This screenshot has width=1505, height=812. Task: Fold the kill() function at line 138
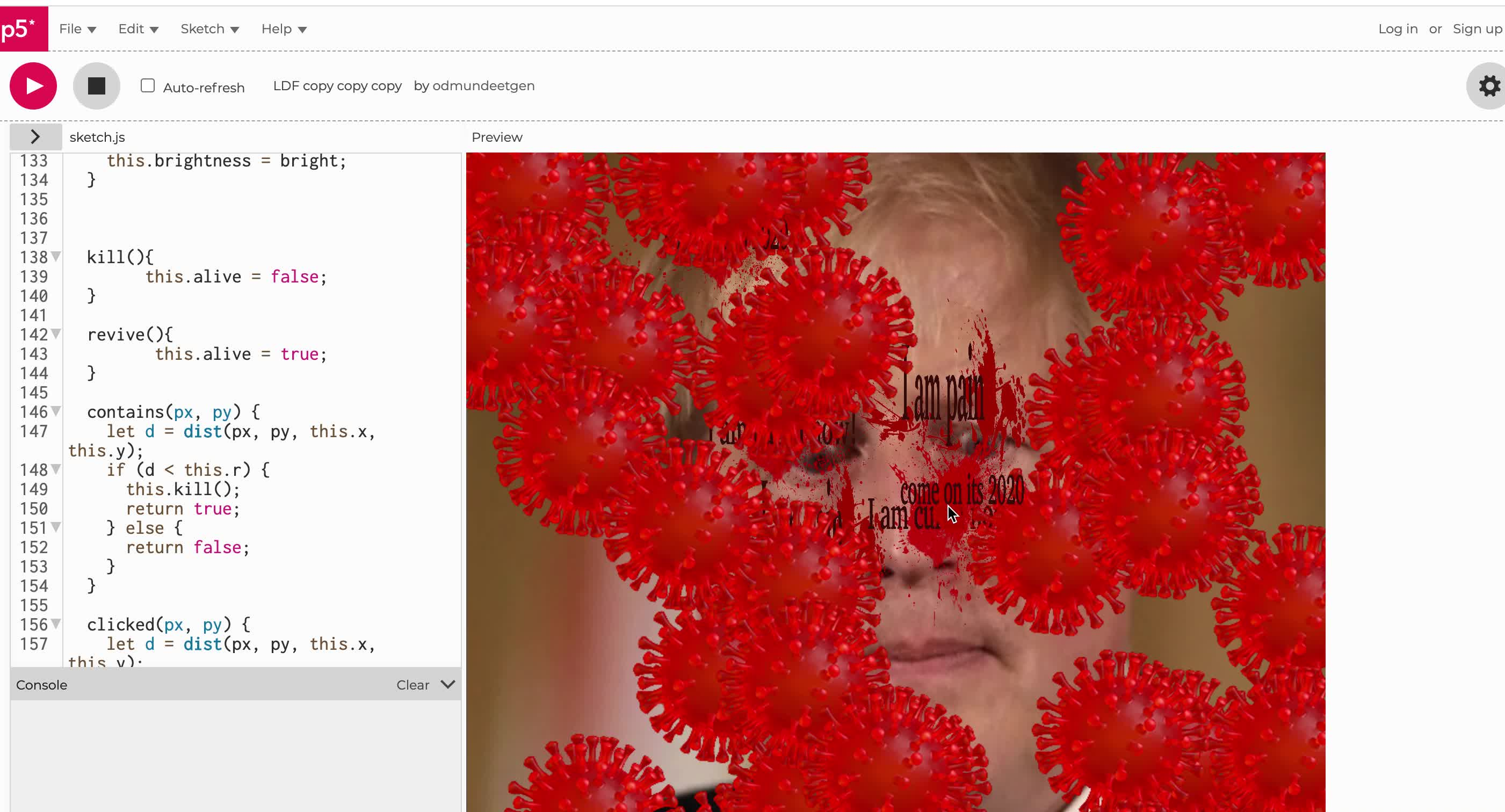(56, 257)
